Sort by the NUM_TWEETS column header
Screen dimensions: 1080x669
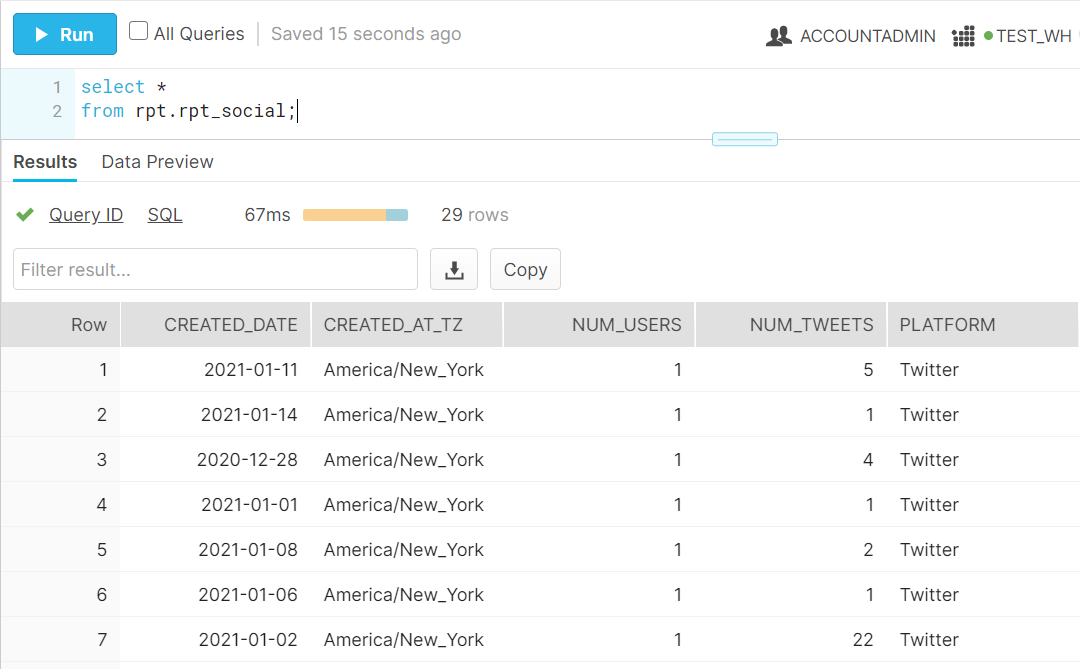[811, 325]
